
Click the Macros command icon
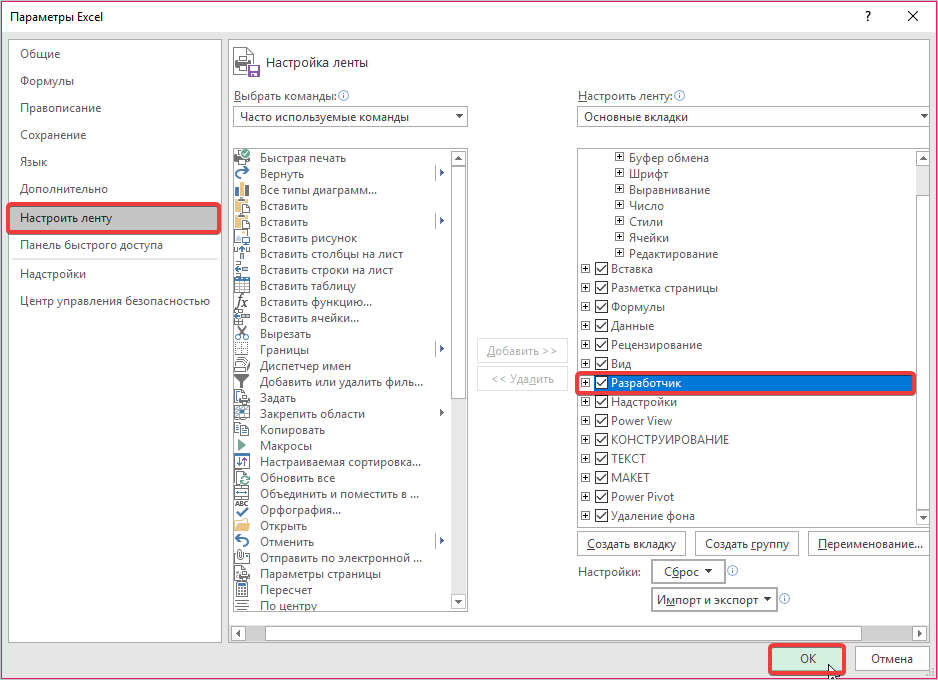(242, 446)
